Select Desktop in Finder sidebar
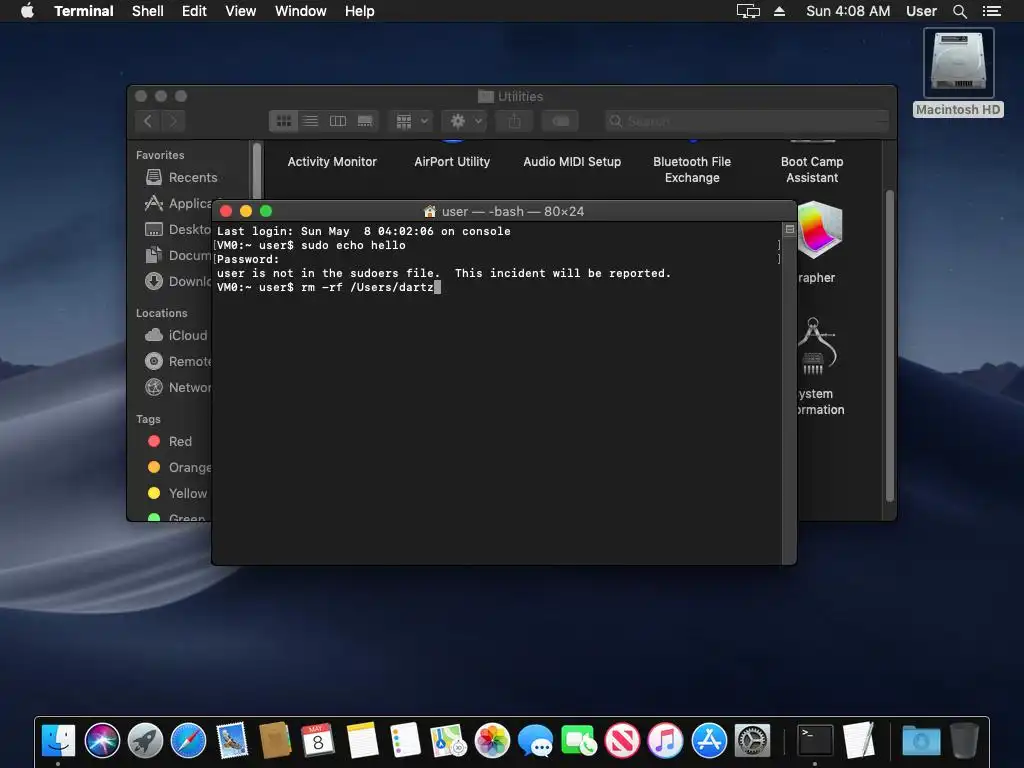This screenshot has width=1024, height=768. pyautogui.click(x=176, y=229)
